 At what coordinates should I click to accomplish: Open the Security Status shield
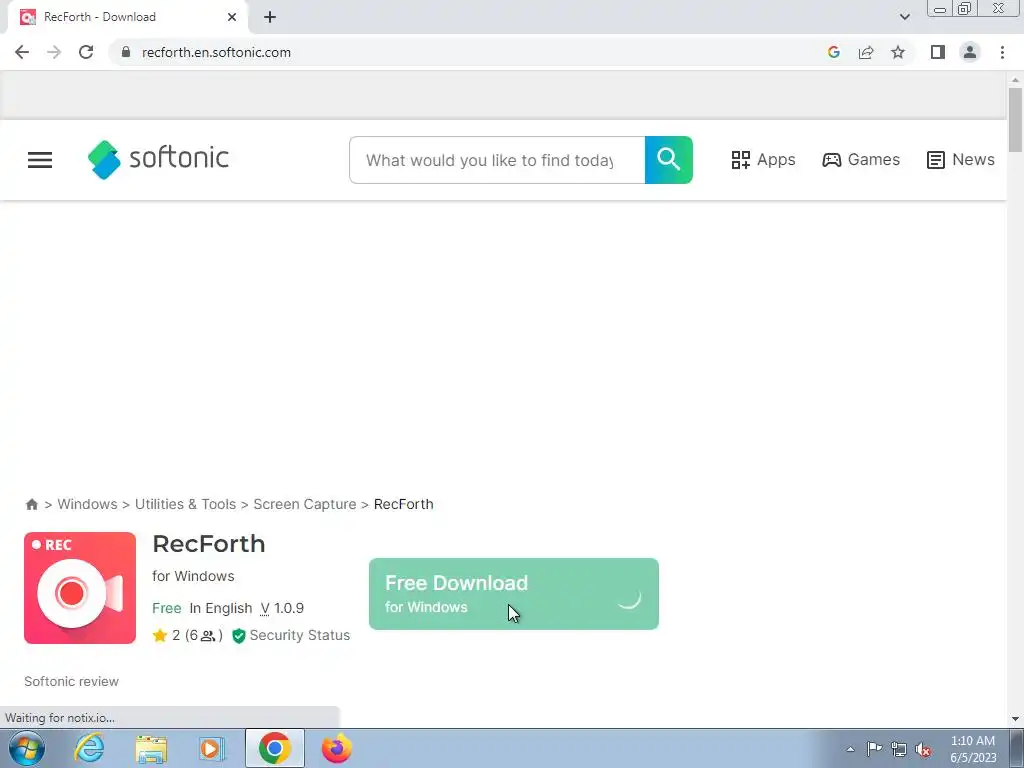tap(291, 635)
